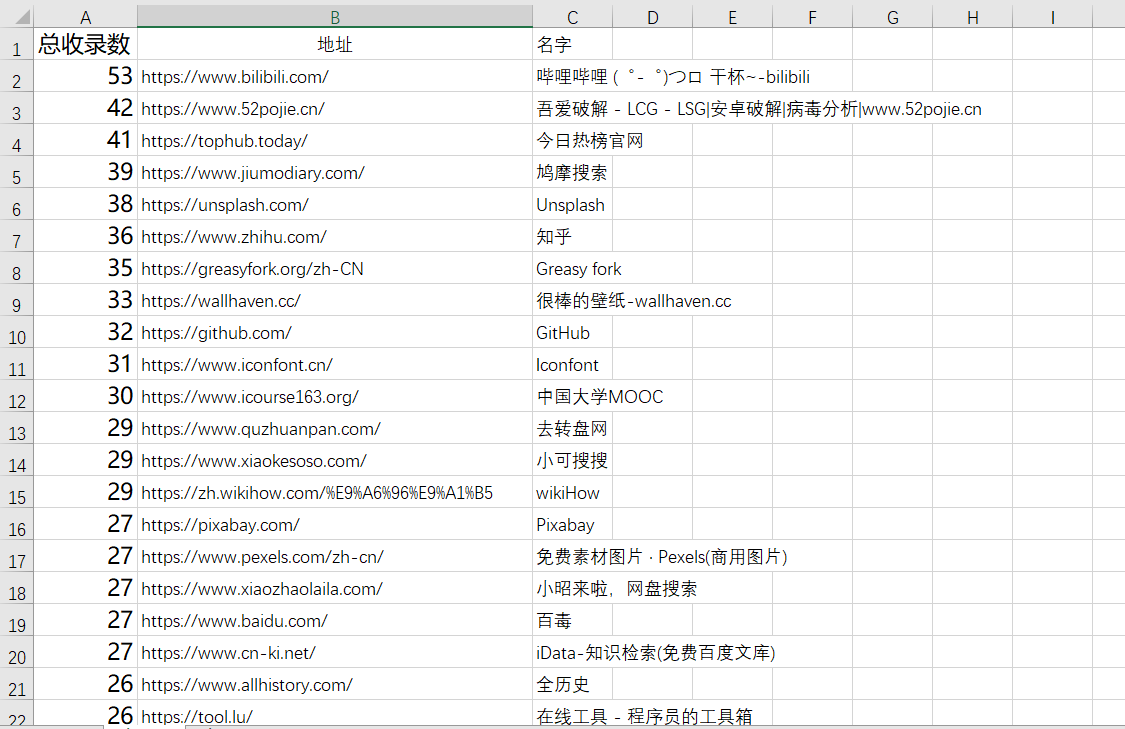The image size is (1125, 729).
Task: Click the https://www.zhihu.com/ cell
Action: point(335,236)
